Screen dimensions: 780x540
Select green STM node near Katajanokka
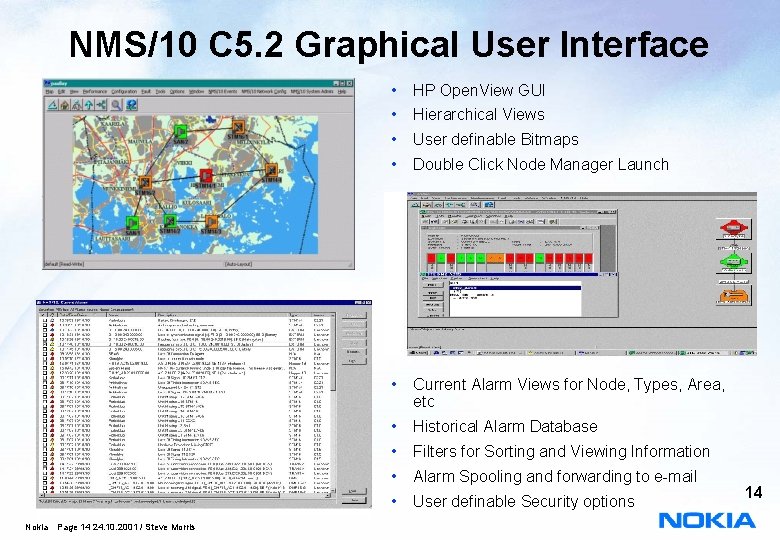coord(170,221)
